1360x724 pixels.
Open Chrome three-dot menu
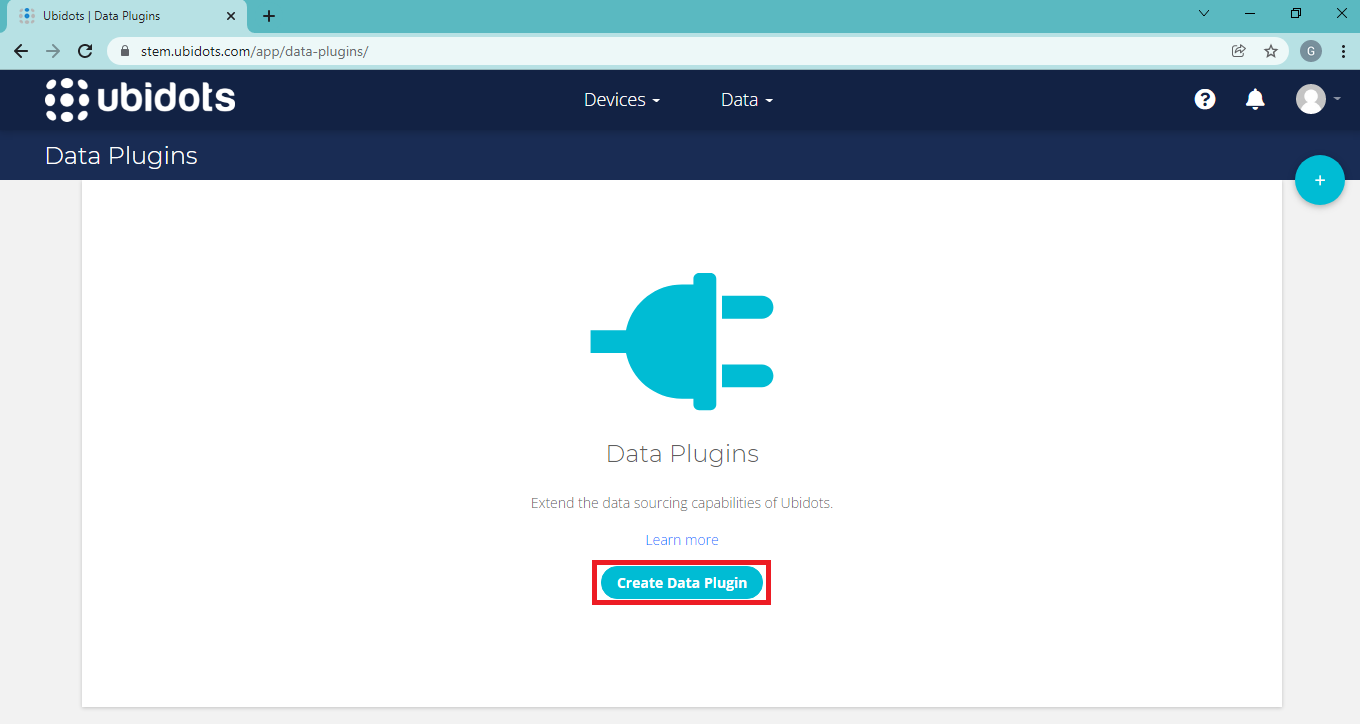tap(1341, 51)
